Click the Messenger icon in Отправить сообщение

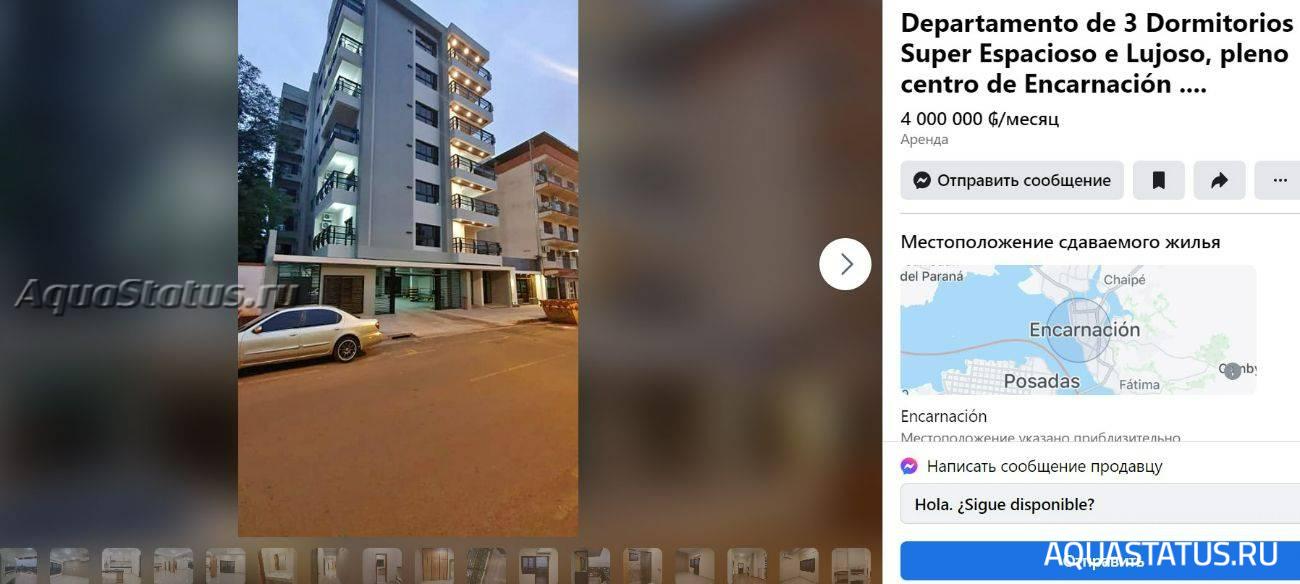[x=922, y=181]
